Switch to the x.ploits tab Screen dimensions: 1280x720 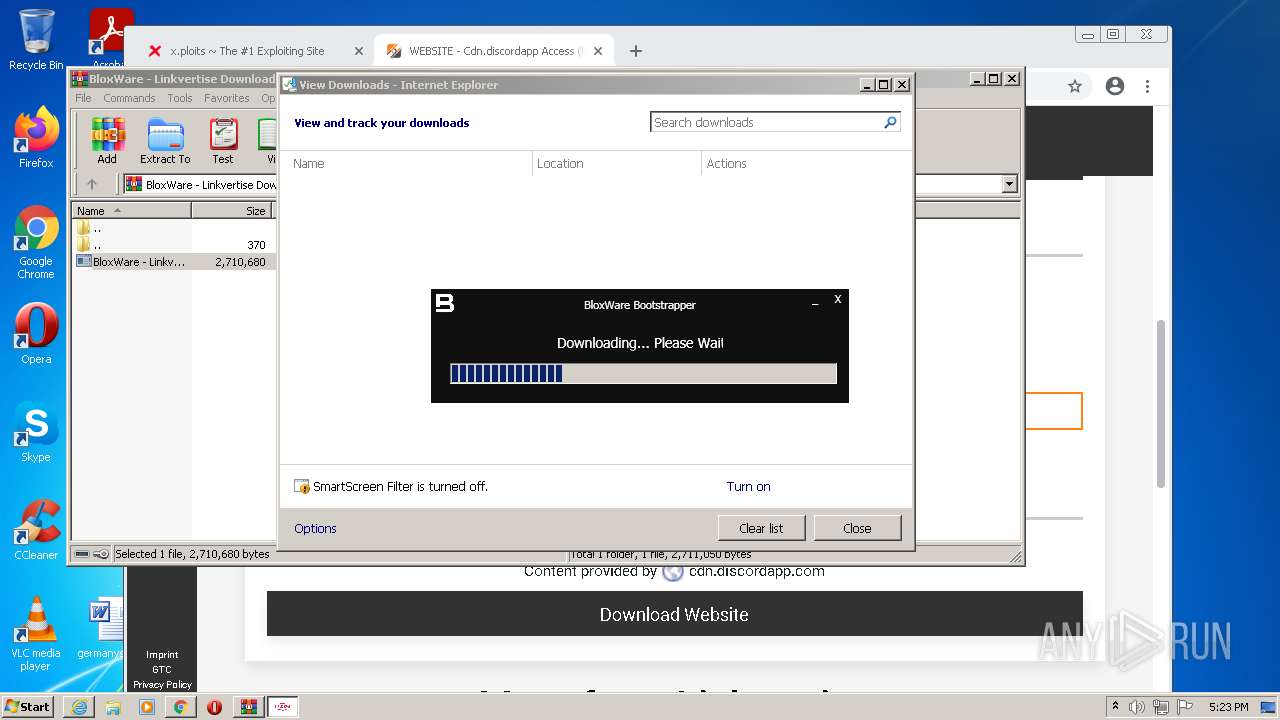(247, 51)
